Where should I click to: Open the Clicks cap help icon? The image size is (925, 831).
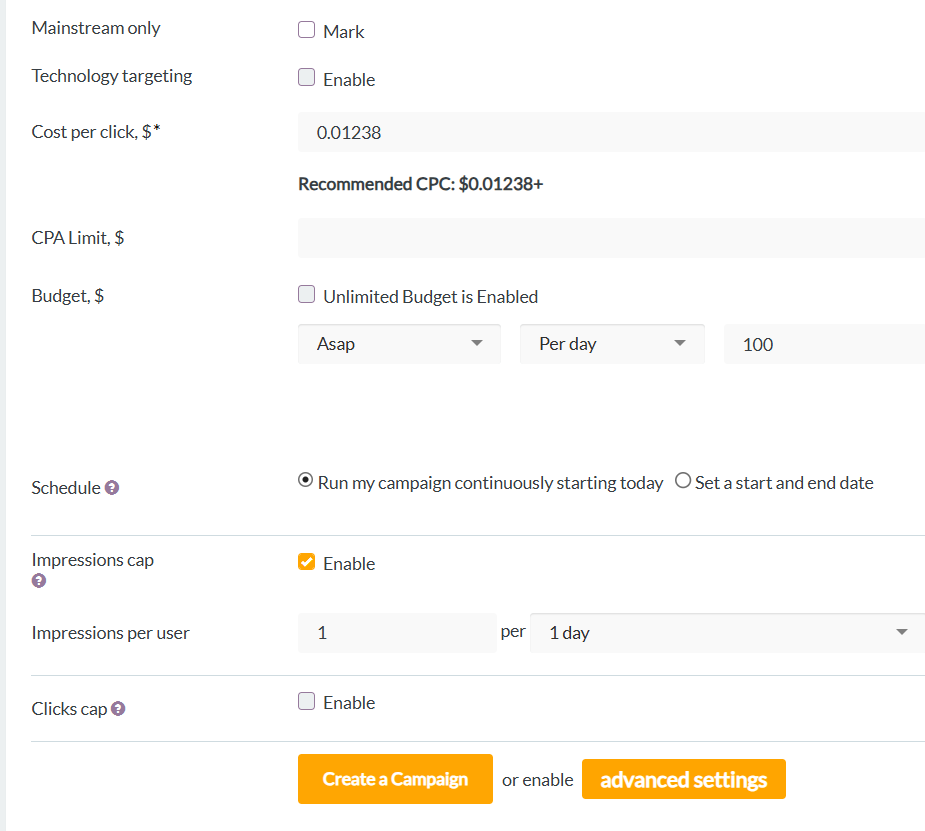point(118,708)
